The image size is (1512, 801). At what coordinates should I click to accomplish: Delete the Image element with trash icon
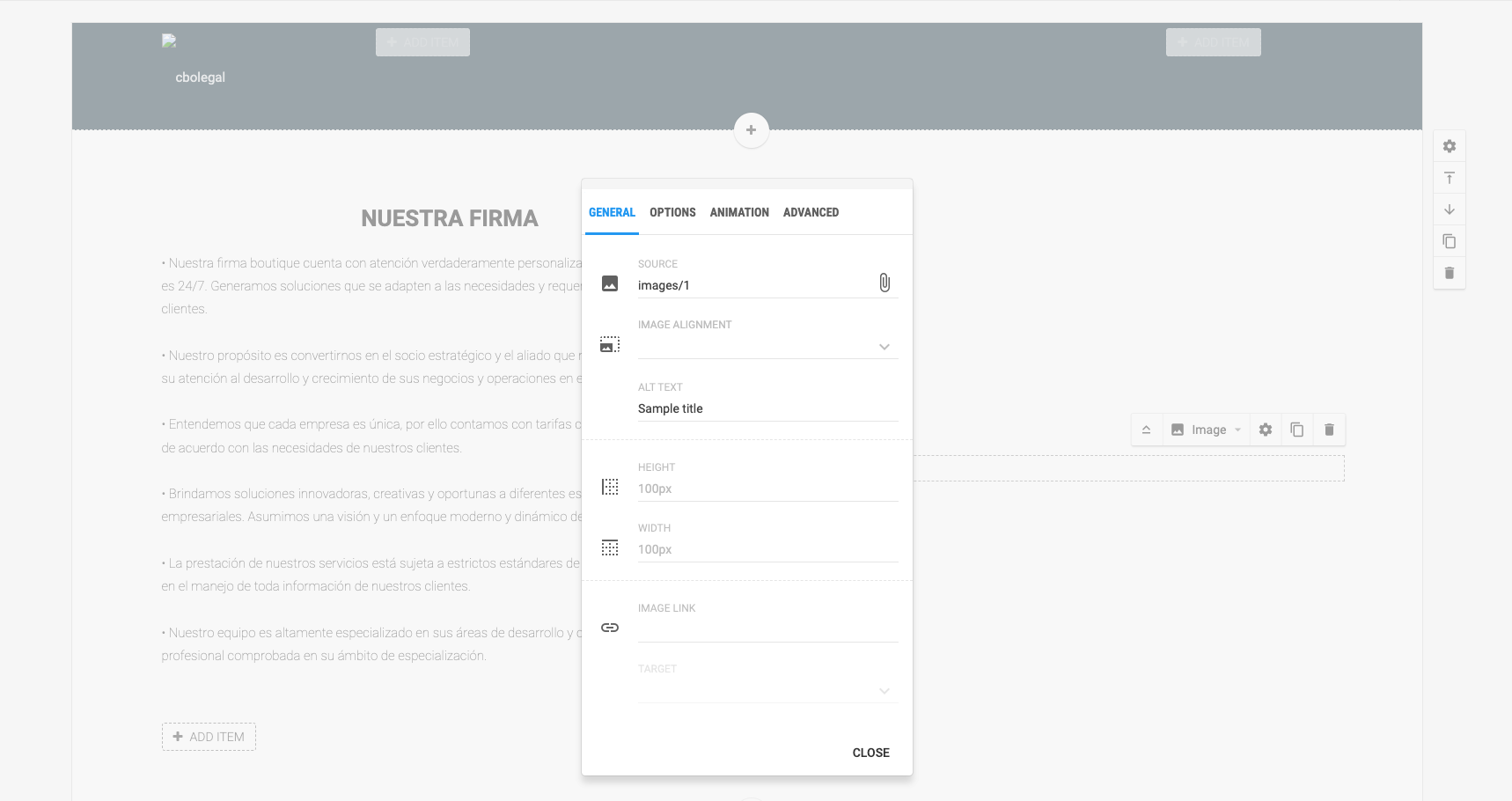point(1329,430)
